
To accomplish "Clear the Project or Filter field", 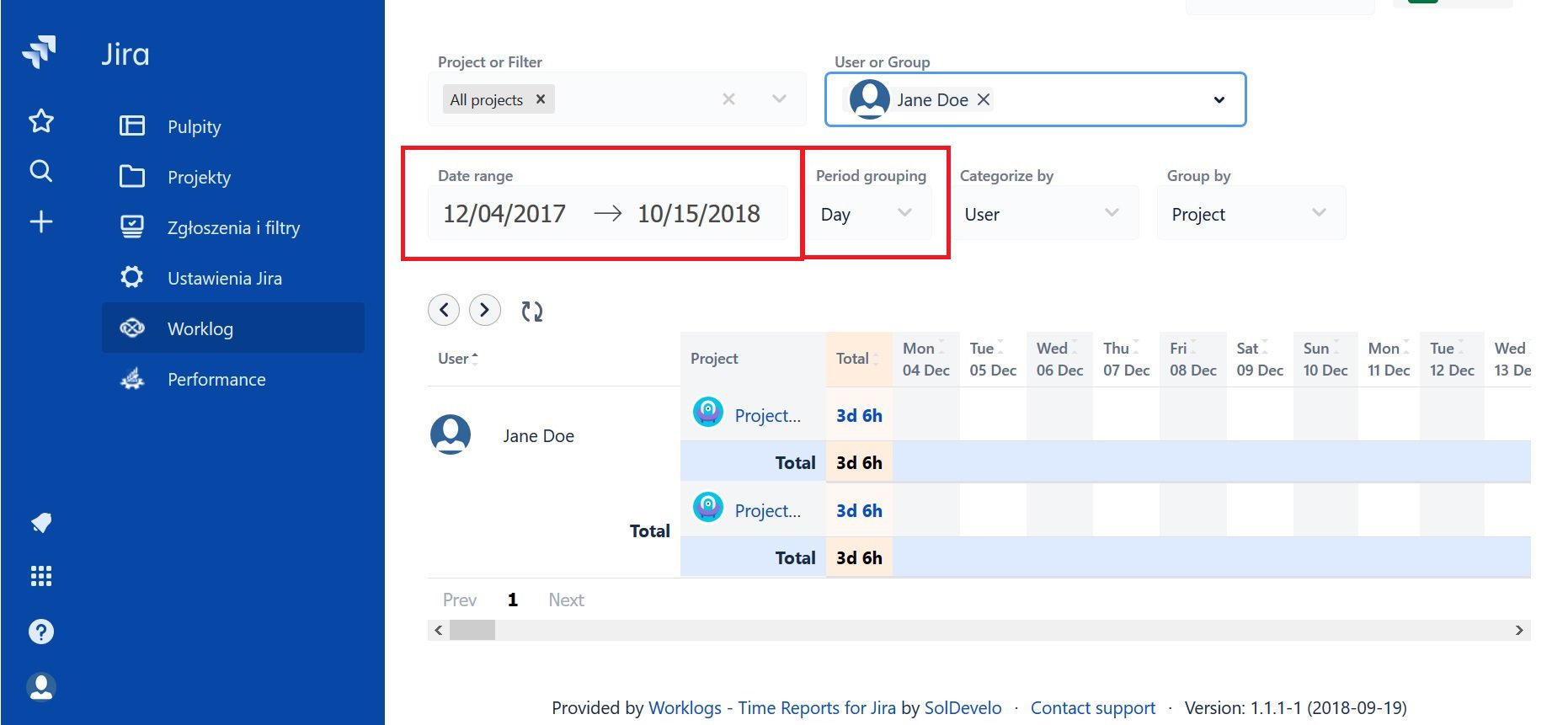I will [729, 99].
